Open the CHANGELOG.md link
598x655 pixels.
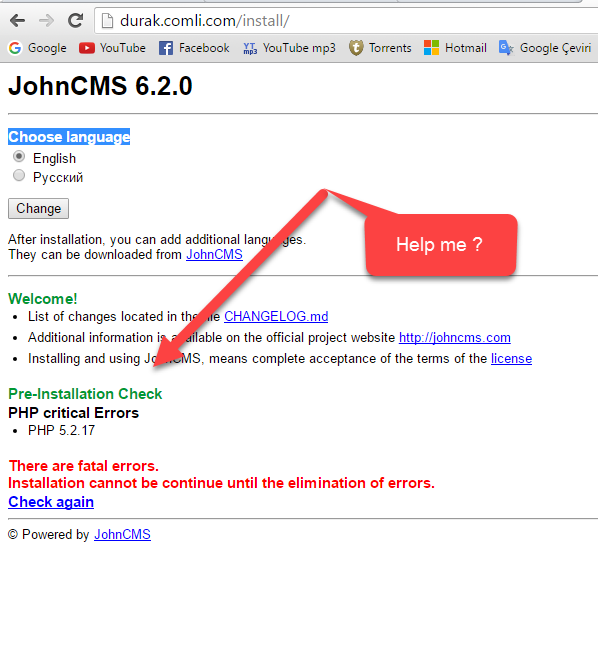276,317
